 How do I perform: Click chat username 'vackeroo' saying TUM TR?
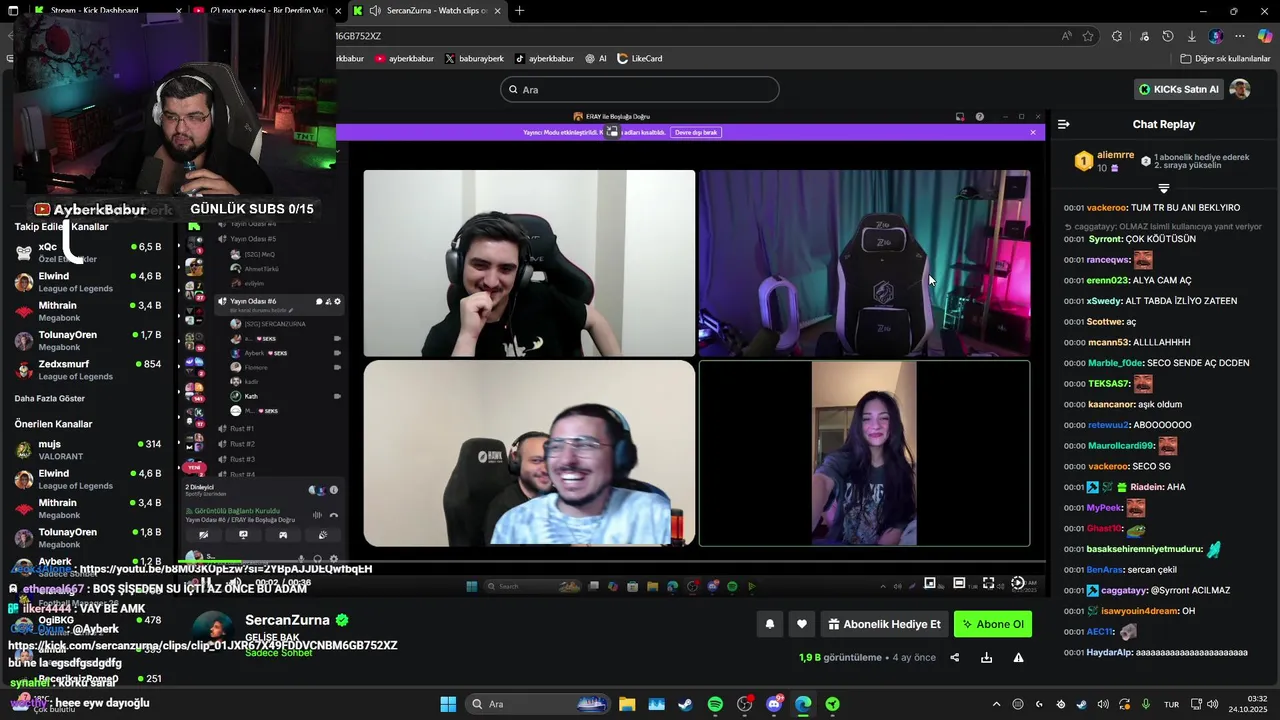pyautogui.click(x=1107, y=208)
